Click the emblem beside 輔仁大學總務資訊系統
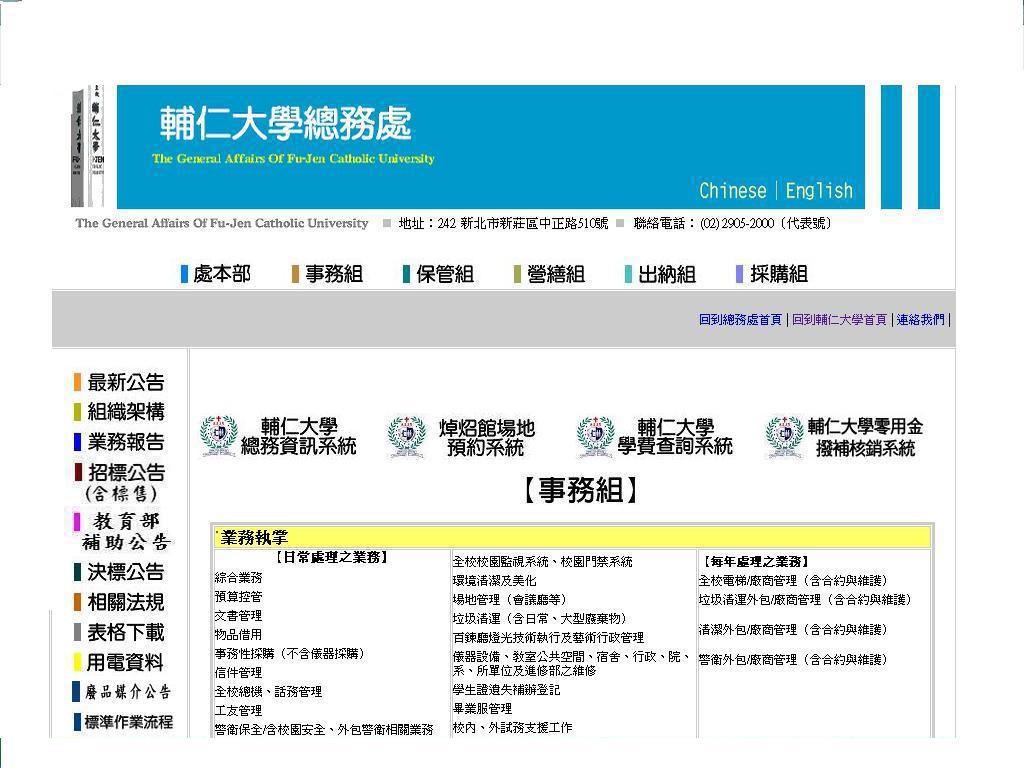The height and width of the screenshot is (768, 1024). click(219, 436)
